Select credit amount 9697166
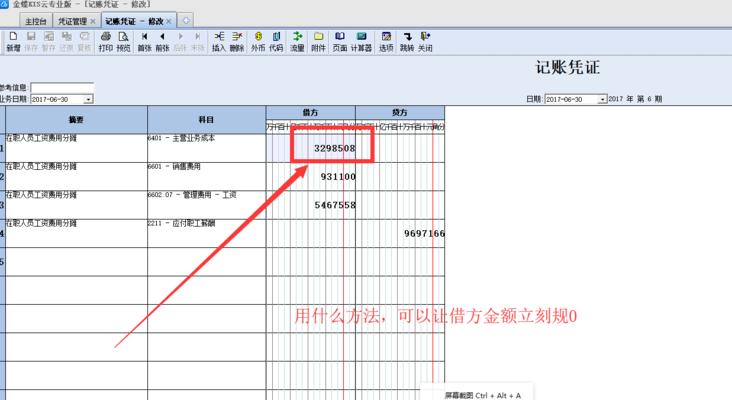The image size is (732, 400). [x=424, y=233]
